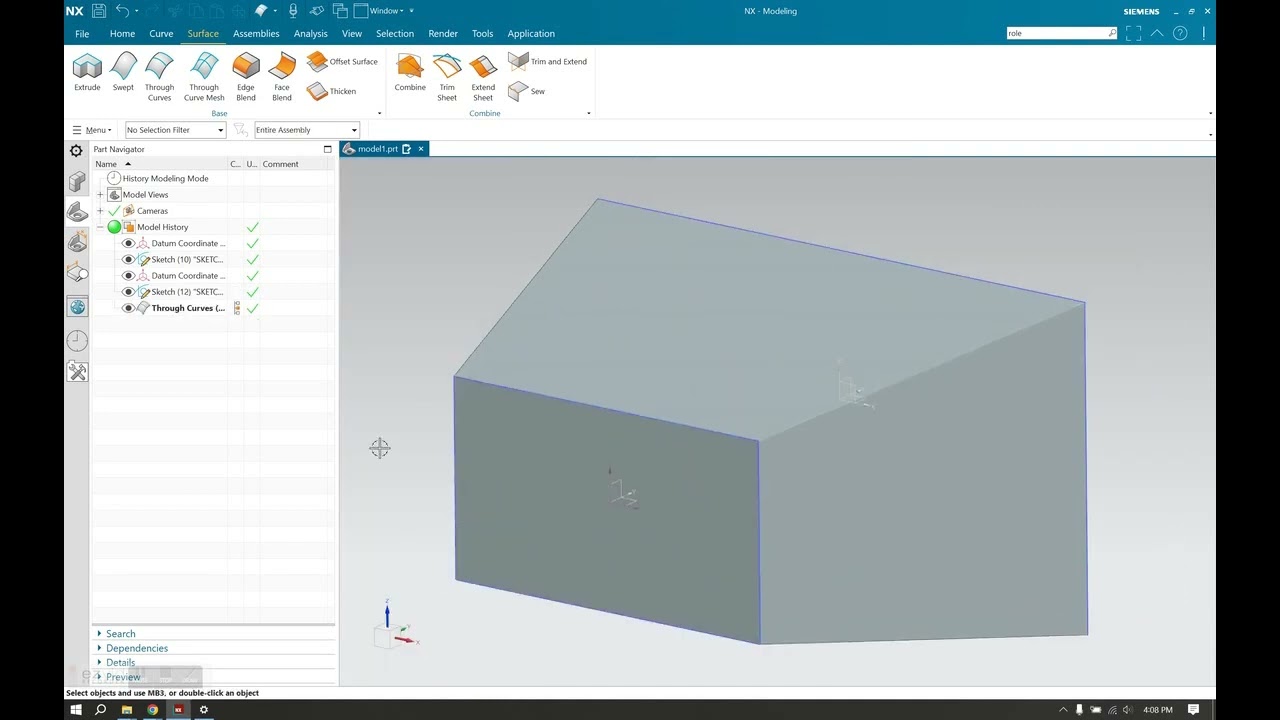Undo the last action in the title bar
The image size is (1280, 720).
122,11
